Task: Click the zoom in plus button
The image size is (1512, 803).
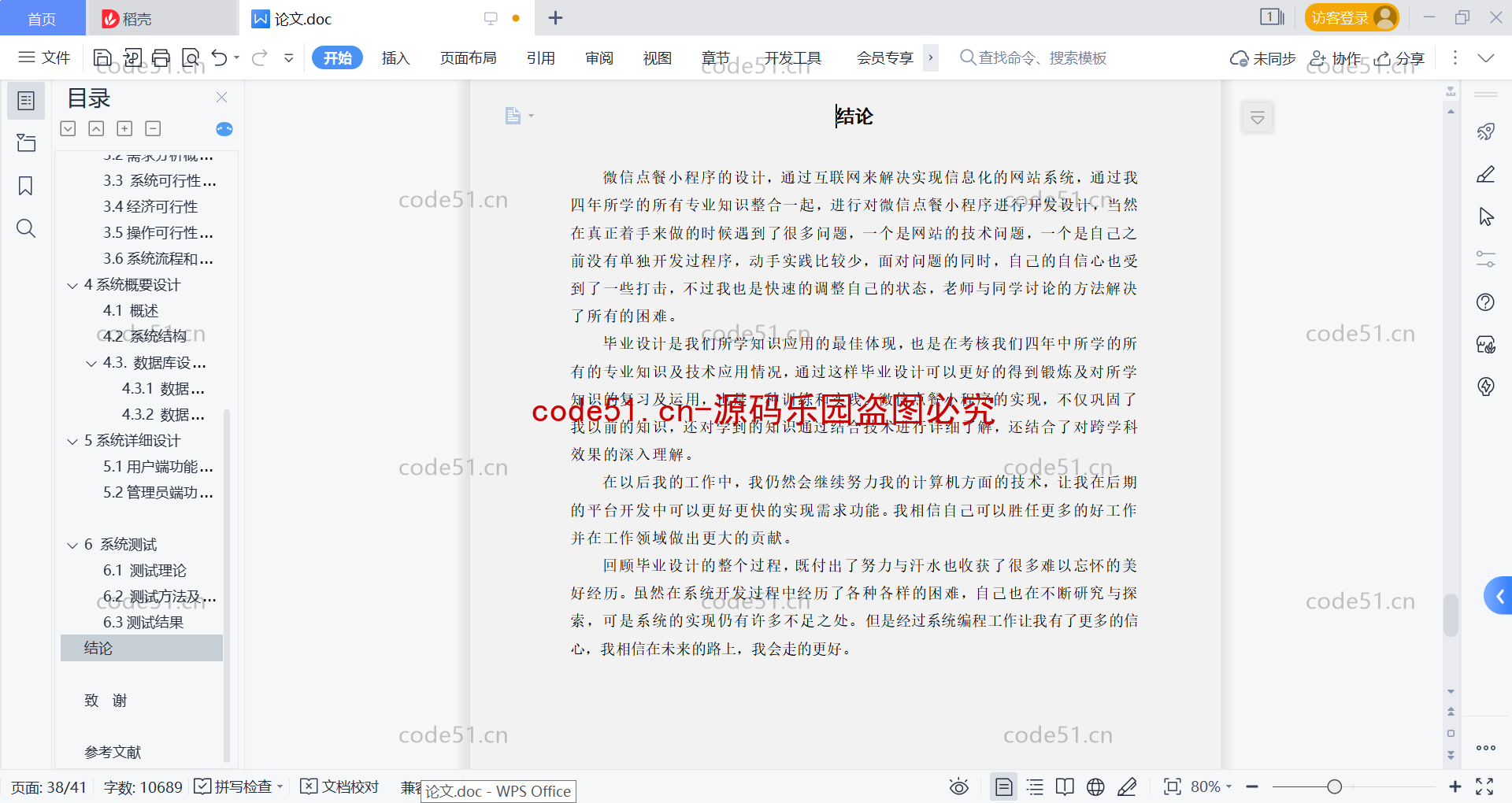Action: 1455,786
